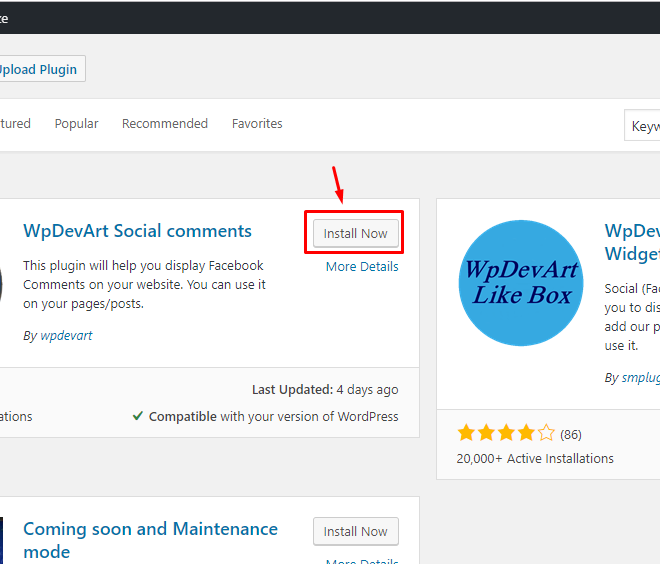This screenshot has height=564, width=660.
Task: Click the Compatible with your version text
Action: 274,416
